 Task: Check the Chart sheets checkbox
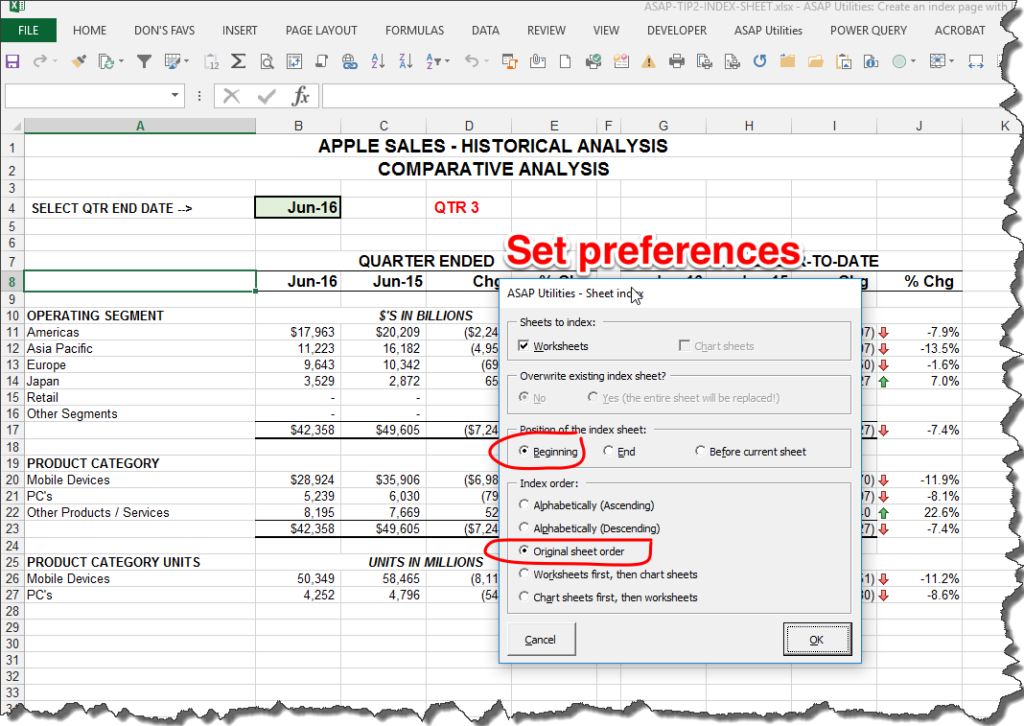(x=684, y=345)
